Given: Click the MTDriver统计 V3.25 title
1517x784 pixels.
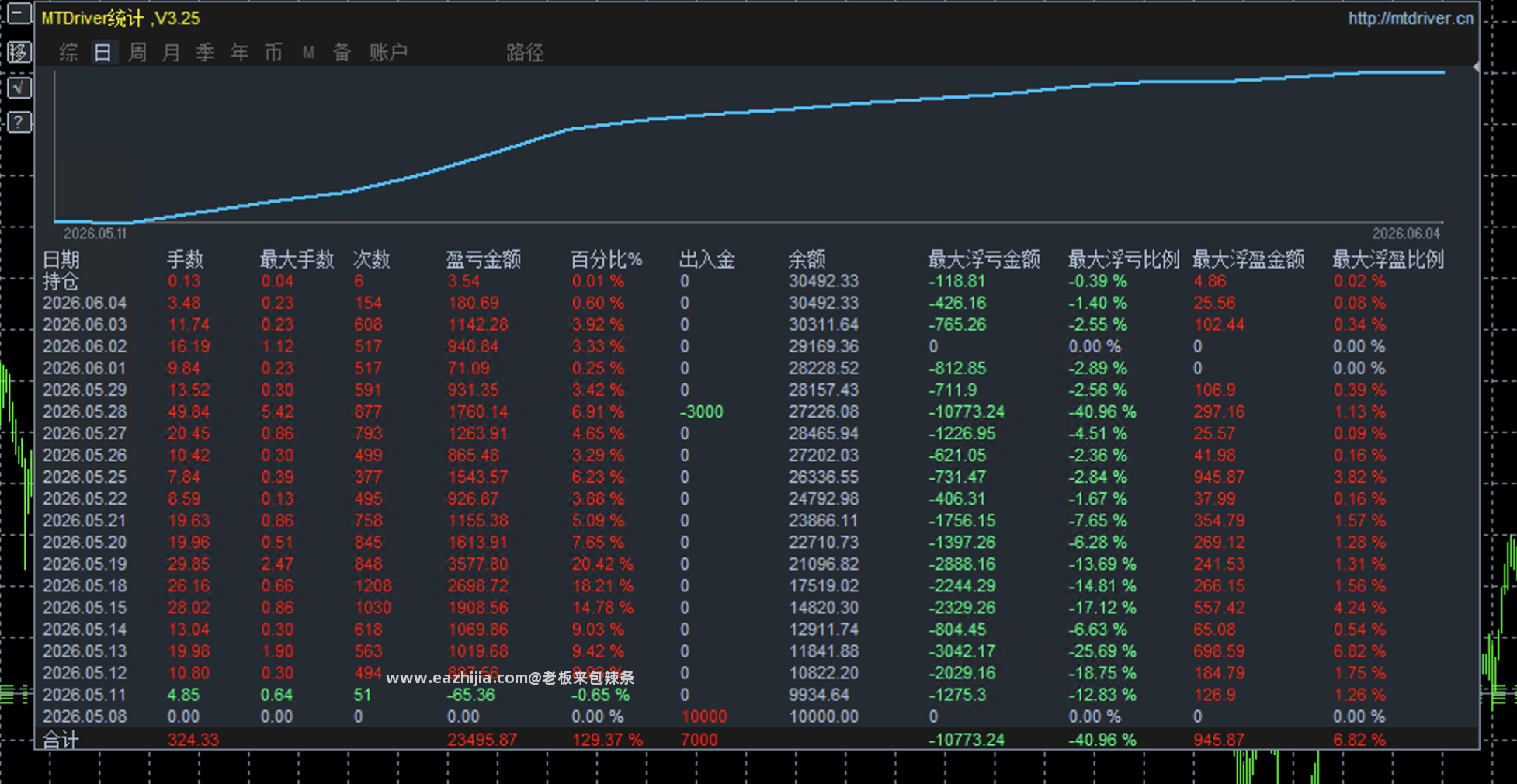Looking at the screenshot, I should (x=121, y=18).
